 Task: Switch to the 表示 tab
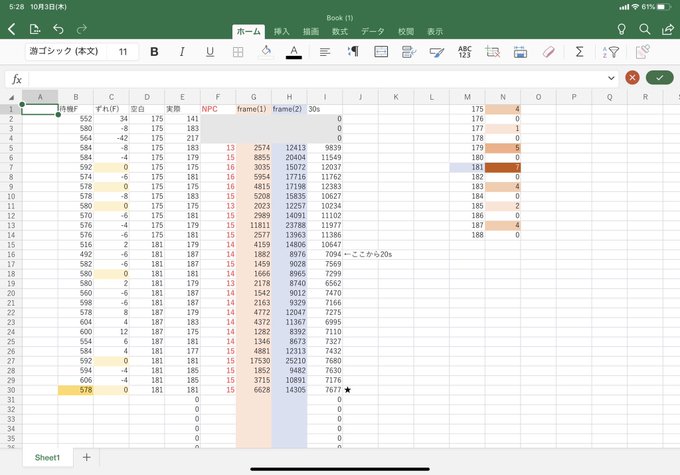coord(435,31)
